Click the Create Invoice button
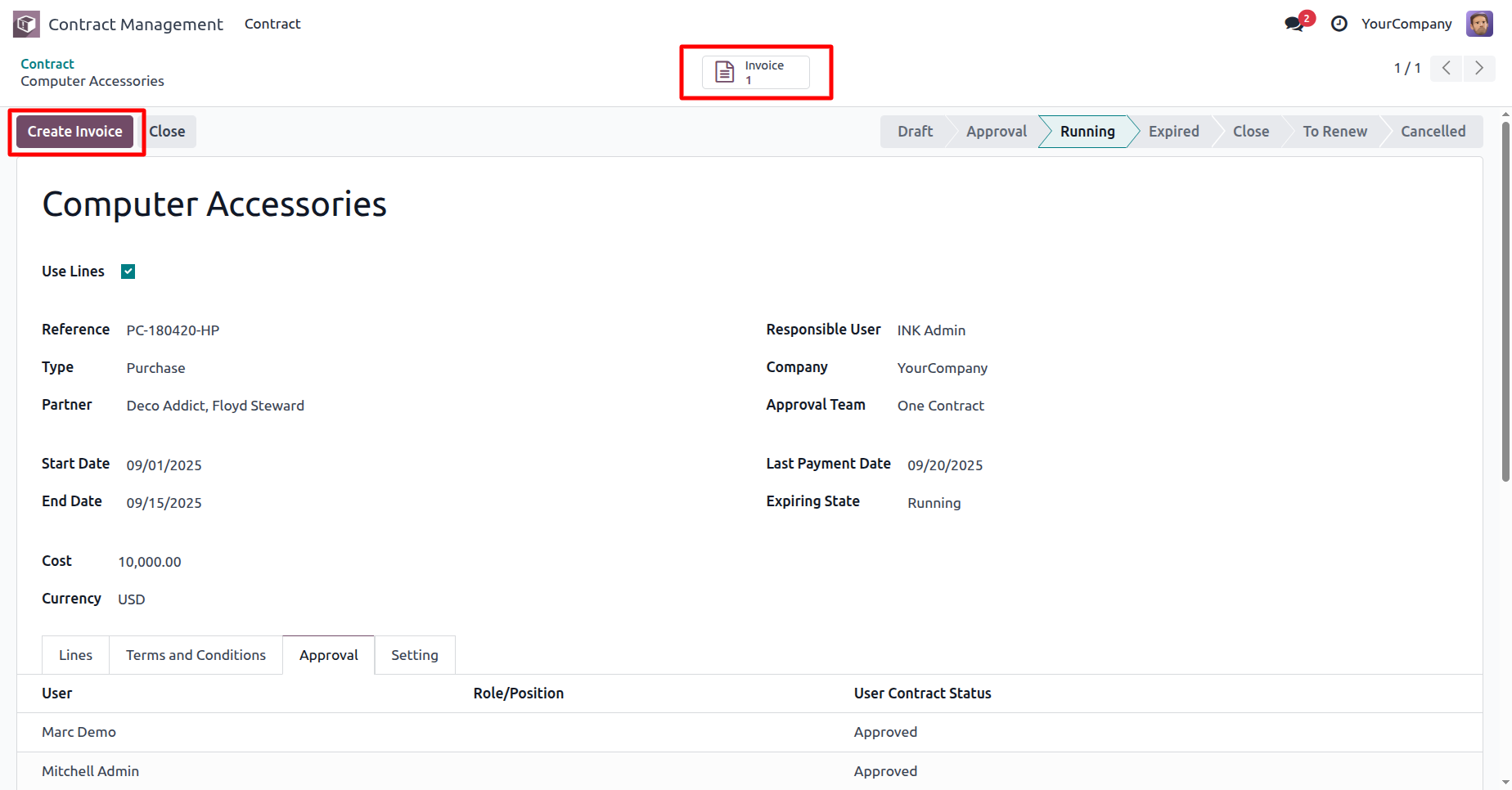This screenshot has height=790, width=1512. pyautogui.click(x=75, y=132)
